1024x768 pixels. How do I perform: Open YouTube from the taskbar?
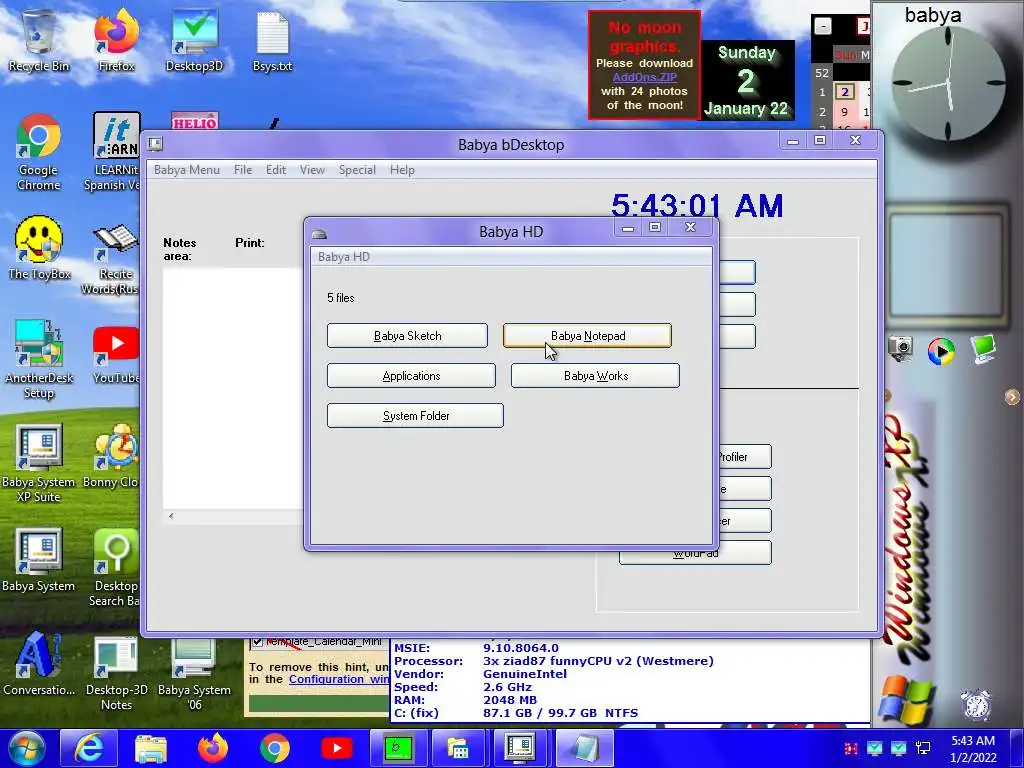point(337,748)
